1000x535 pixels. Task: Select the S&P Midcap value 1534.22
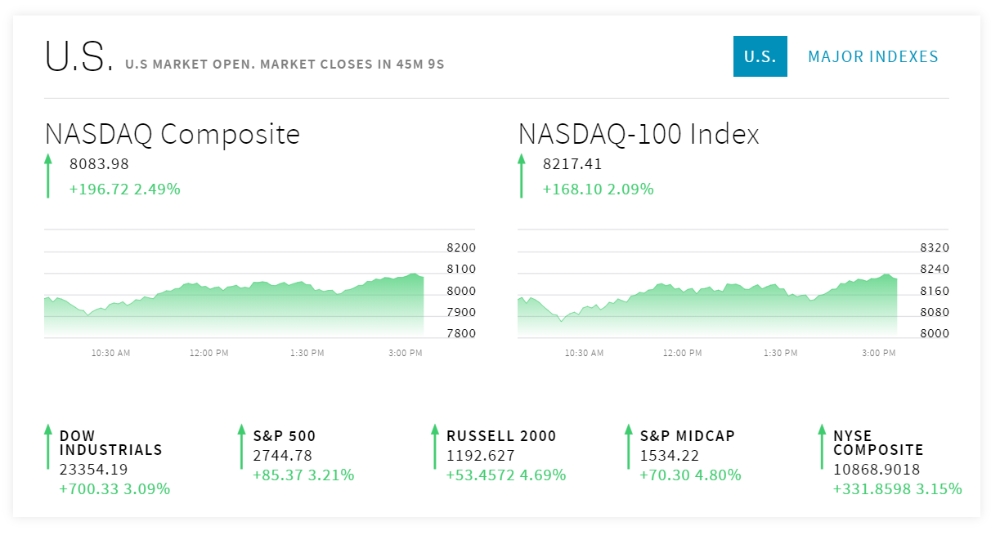(x=670, y=456)
